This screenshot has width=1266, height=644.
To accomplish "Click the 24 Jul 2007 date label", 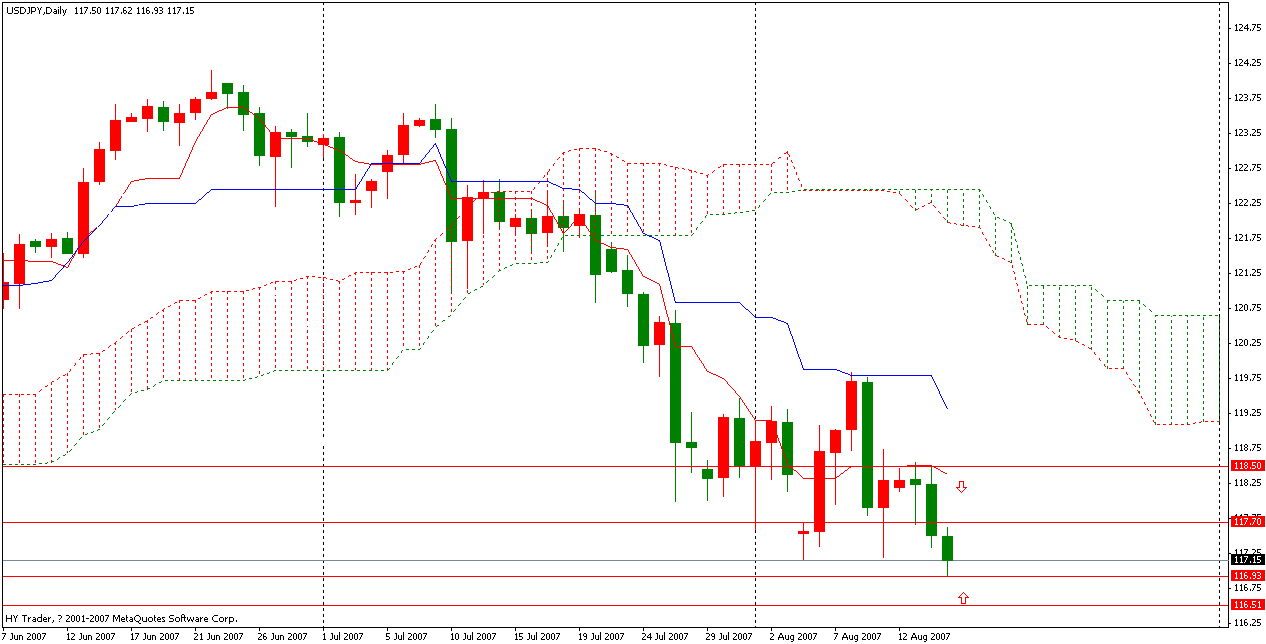I will 665,636.
